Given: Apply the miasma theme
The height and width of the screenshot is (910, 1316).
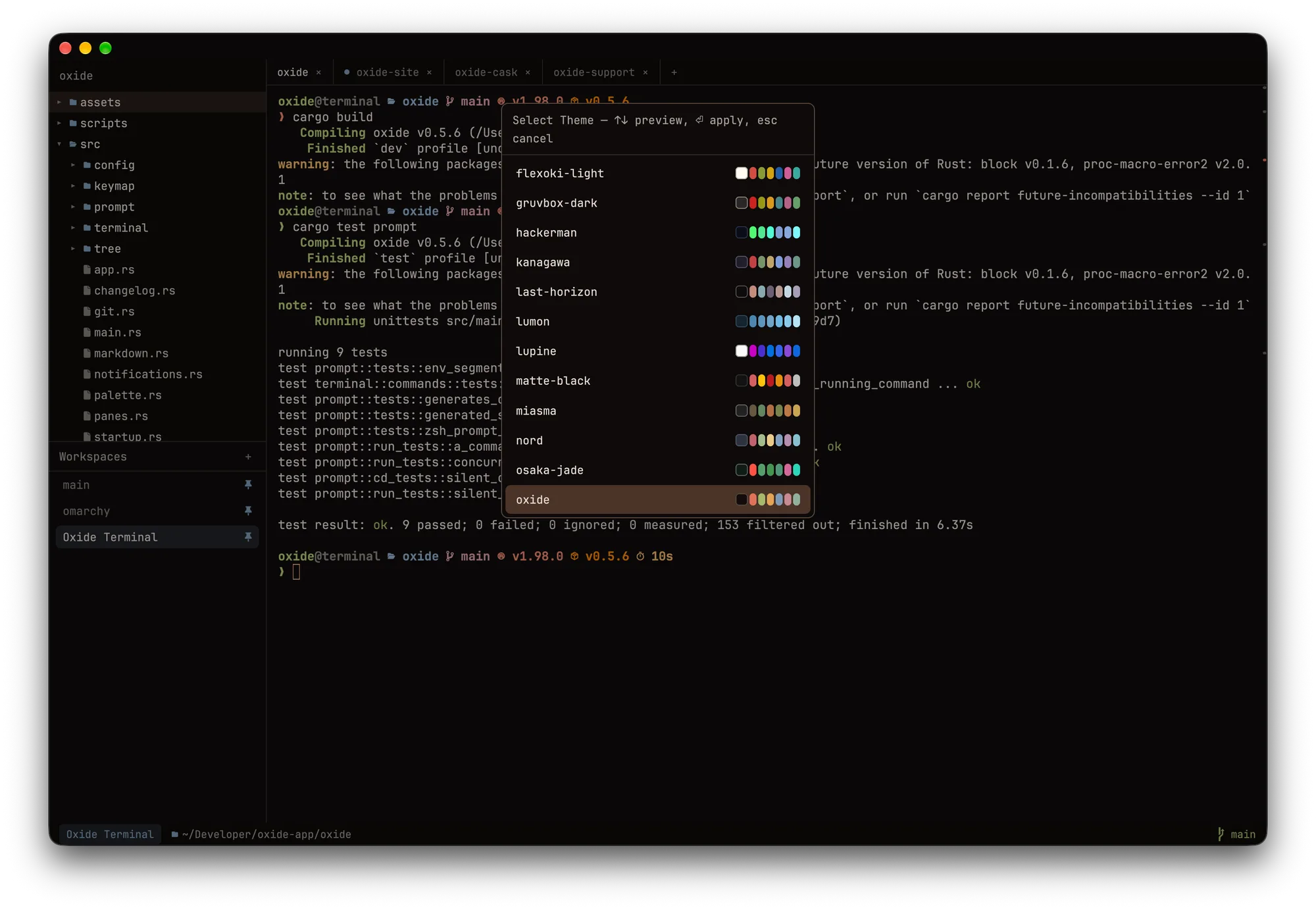Looking at the screenshot, I should pos(657,411).
